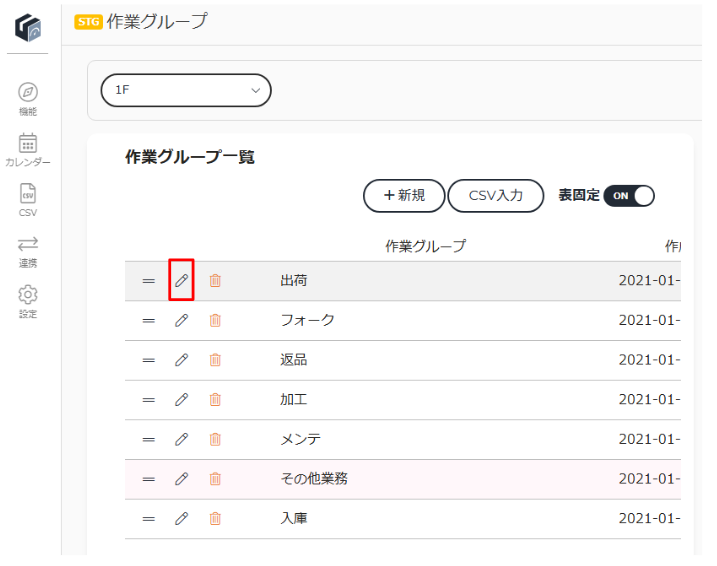This screenshot has height=566, width=717.
Task: Click the reorder handle of 加工 row
Action: coord(149,400)
